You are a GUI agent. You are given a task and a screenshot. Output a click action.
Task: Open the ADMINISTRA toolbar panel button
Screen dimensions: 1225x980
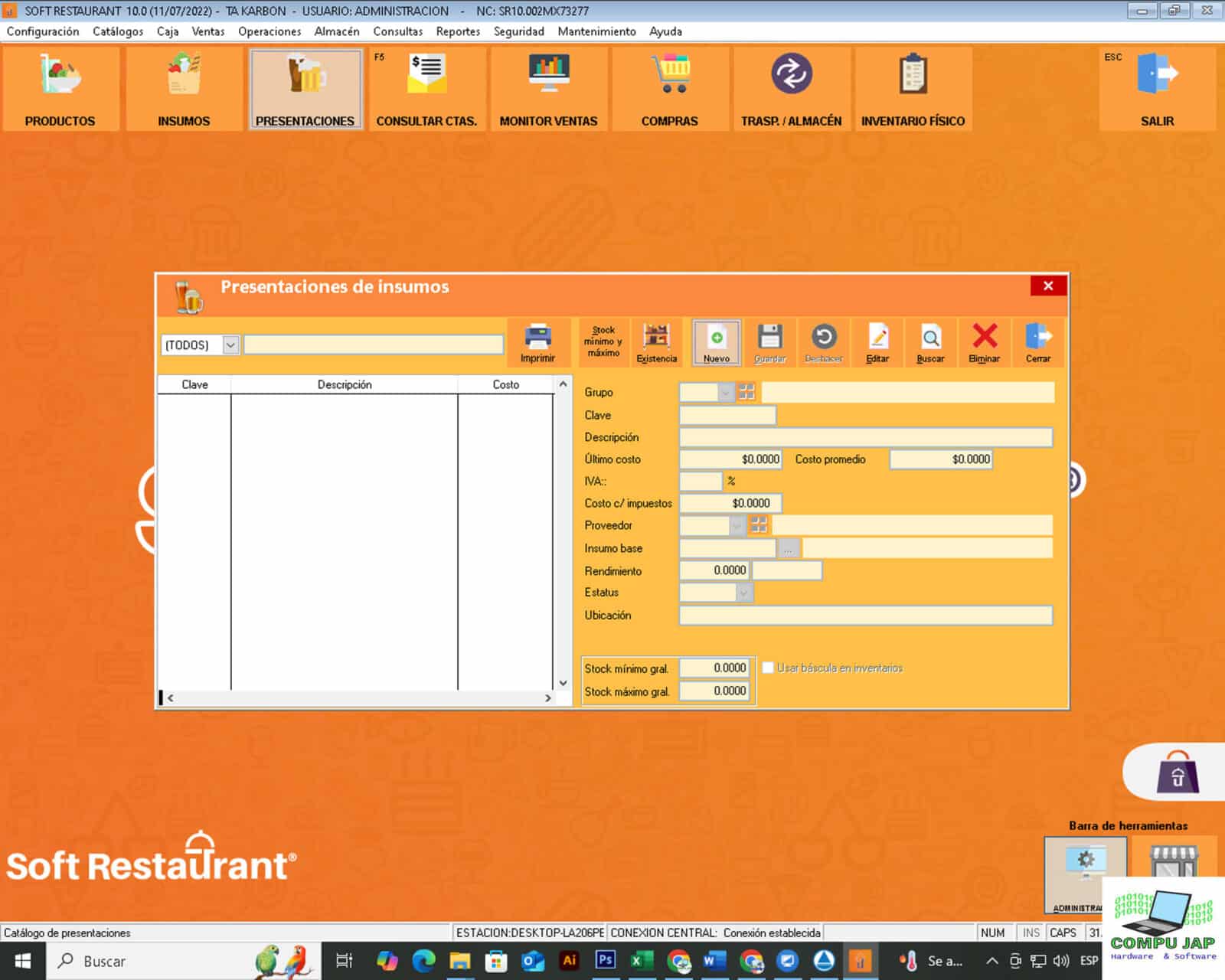[1085, 874]
